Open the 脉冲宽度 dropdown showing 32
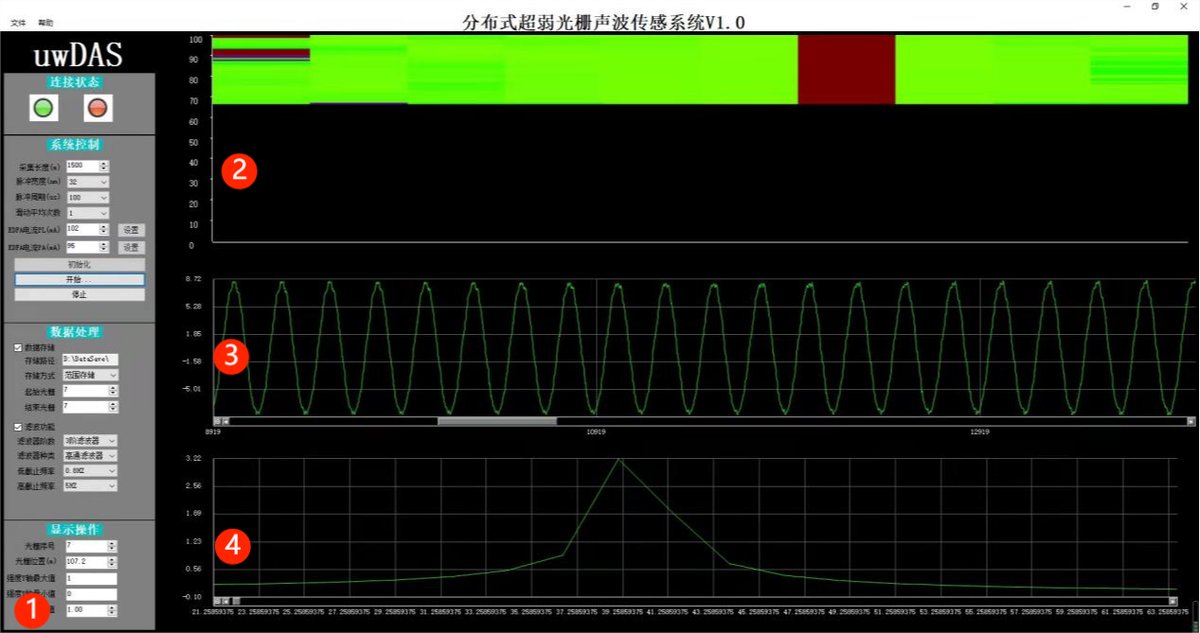The height and width of the screenshot is (633, 1200). 87,182
